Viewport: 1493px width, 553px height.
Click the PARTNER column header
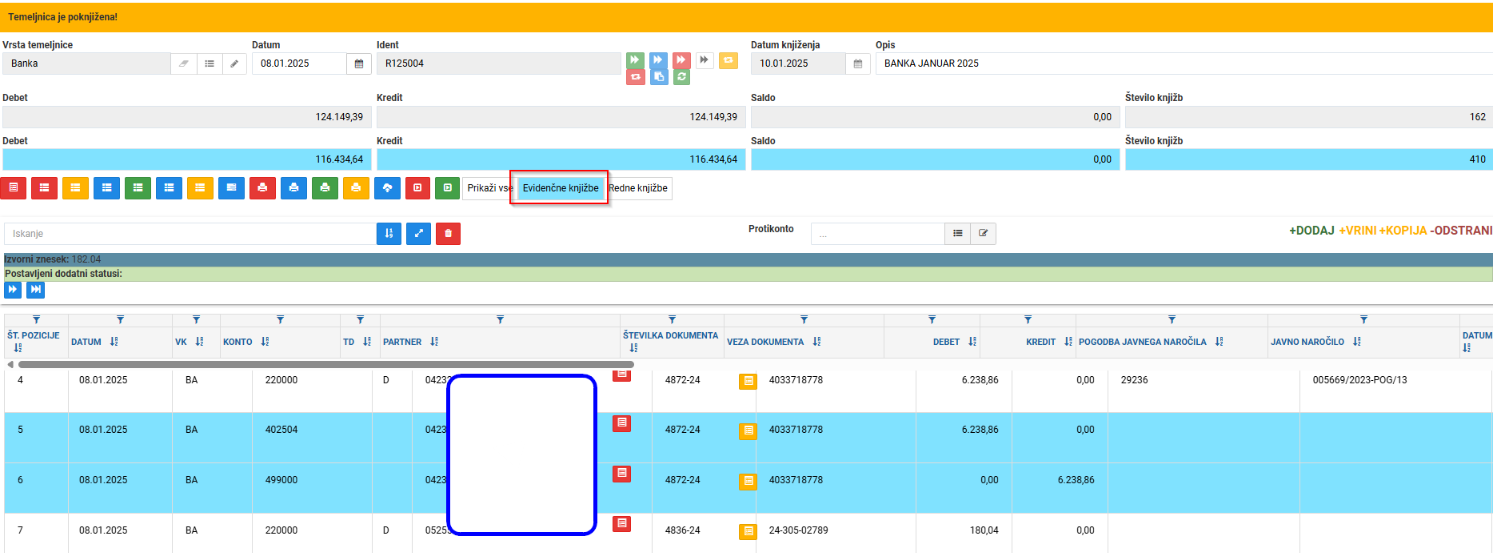click(404, 342)
